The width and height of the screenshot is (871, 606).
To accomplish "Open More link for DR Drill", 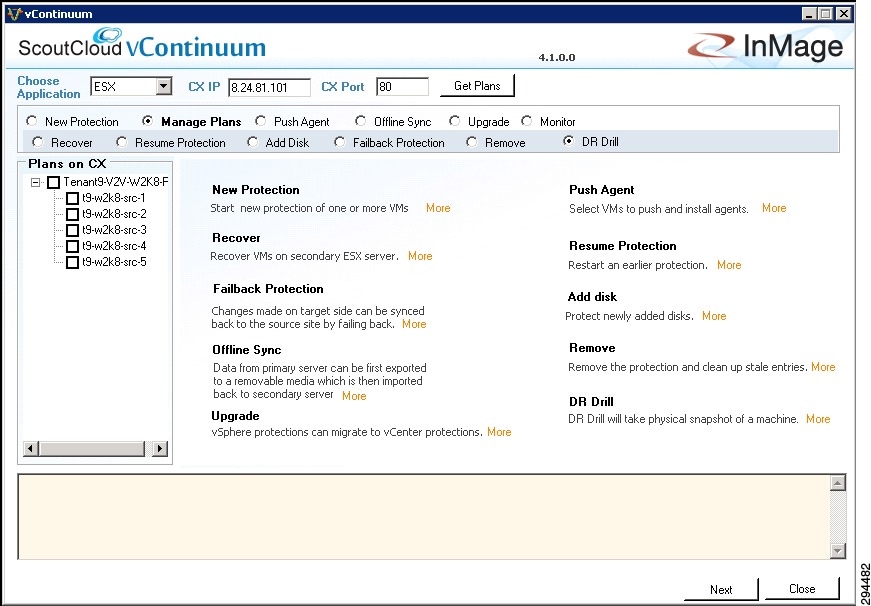I will tap(818, 419).
